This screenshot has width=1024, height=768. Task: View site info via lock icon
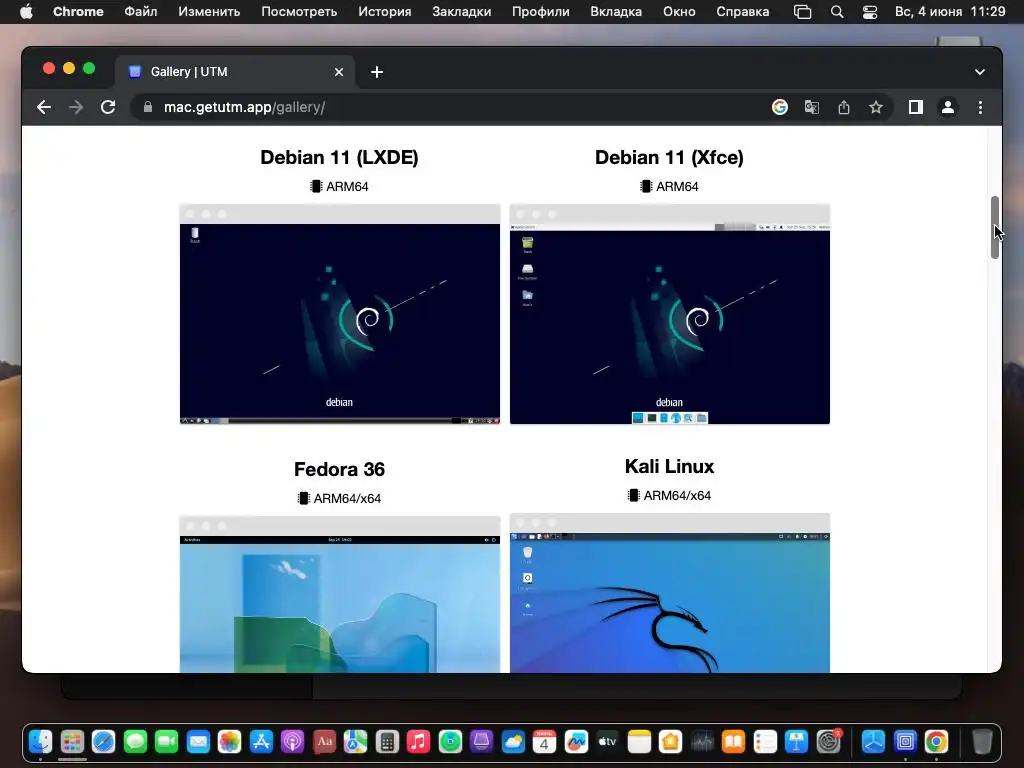click(x=148, y=107)
